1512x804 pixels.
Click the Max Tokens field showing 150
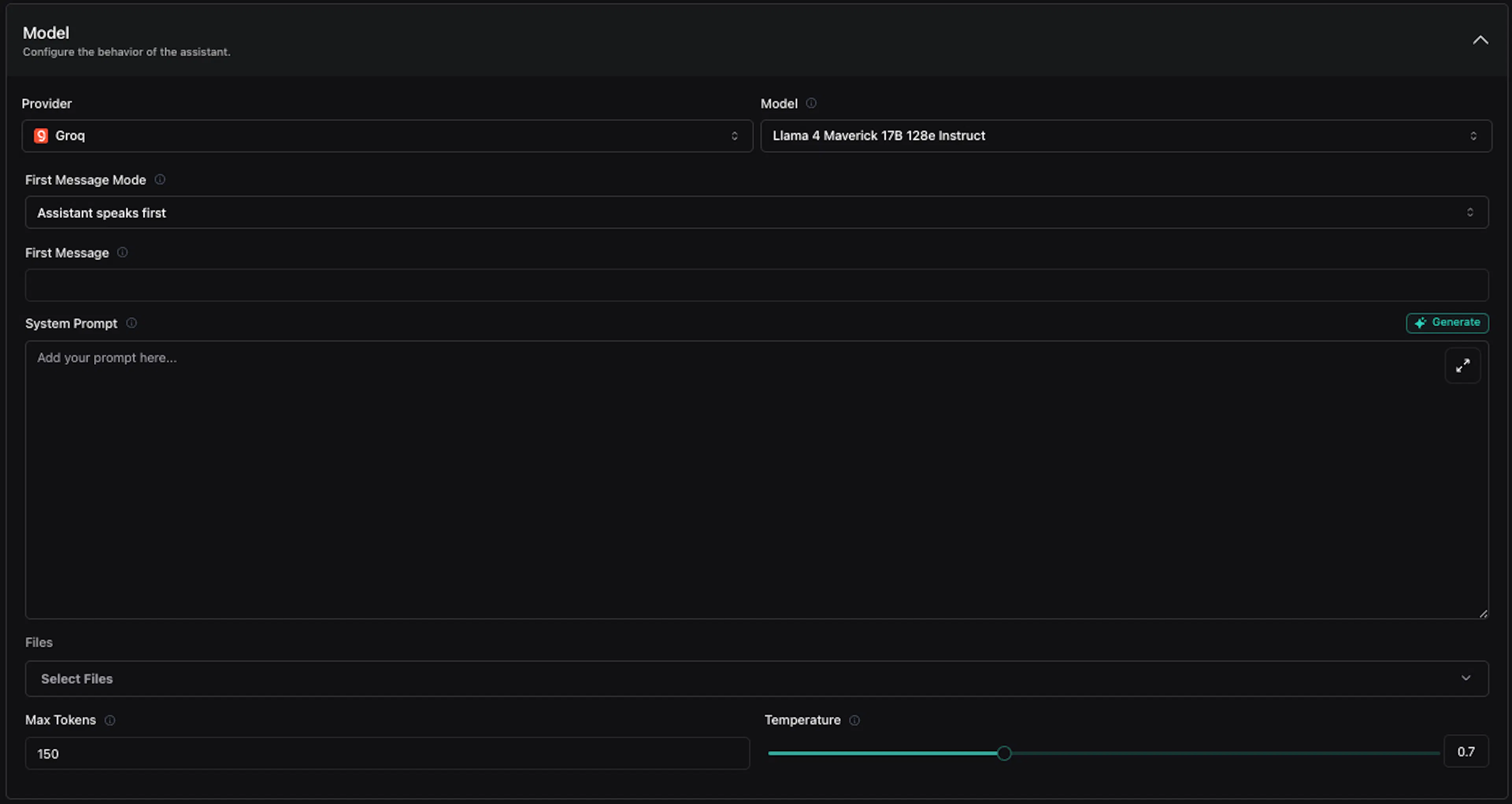(387, 754)
